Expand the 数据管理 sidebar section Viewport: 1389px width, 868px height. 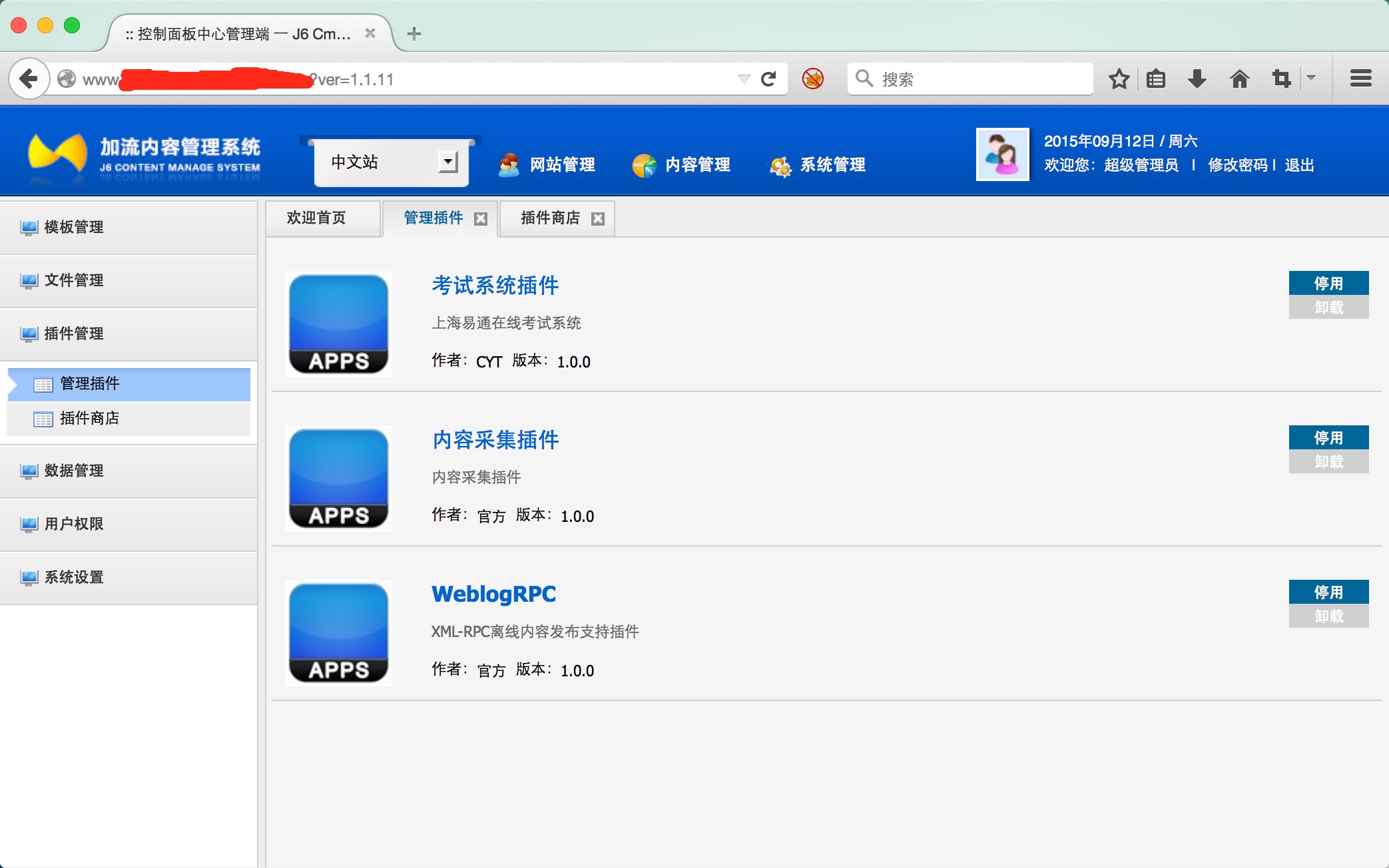pos(73,471)
